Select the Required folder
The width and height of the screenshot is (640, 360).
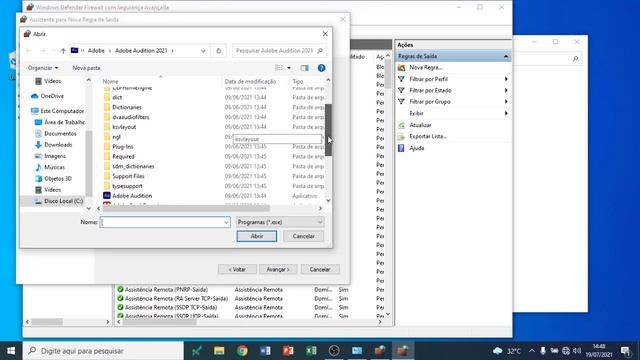click(123, 156)
